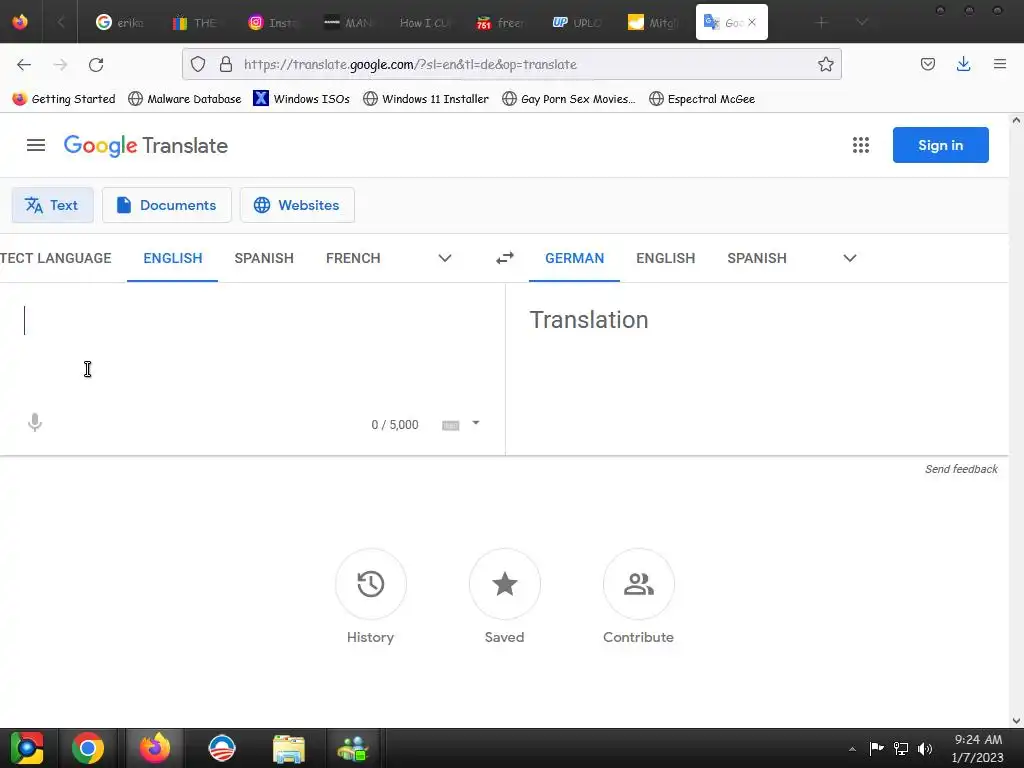Select Spanish as source language
Viewport: 1024px width, 768px height.
(264, 258)
